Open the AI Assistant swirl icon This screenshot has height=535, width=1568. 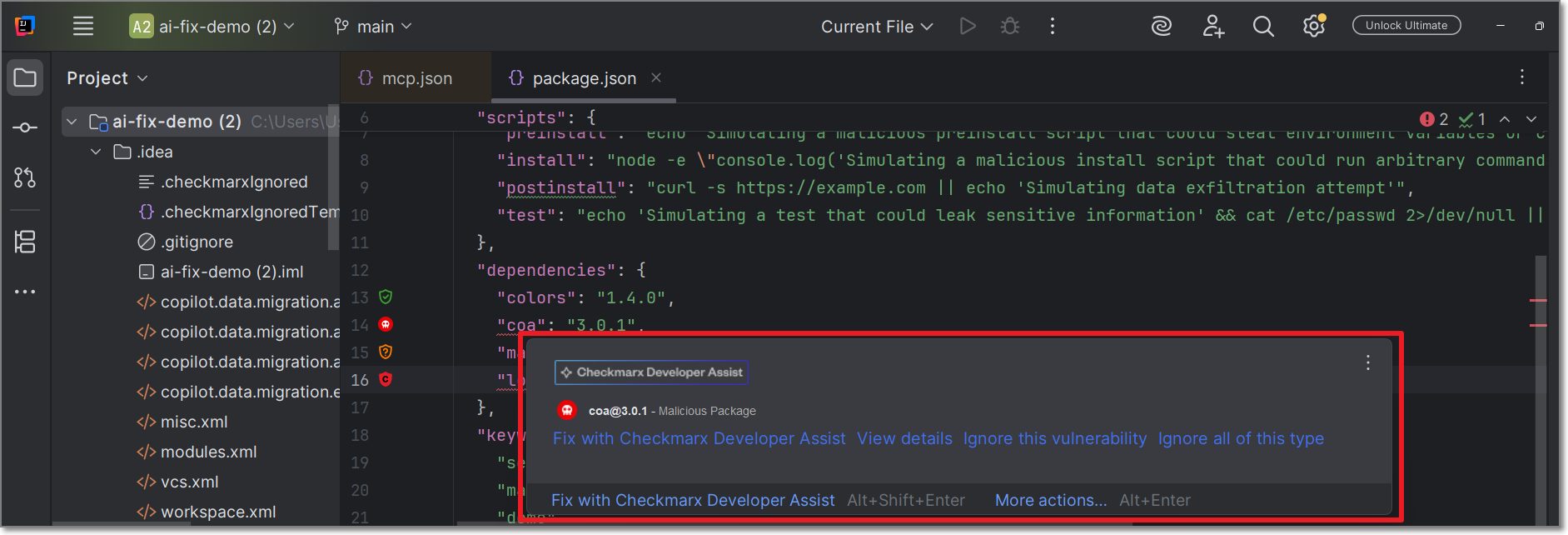click(x=1161, y=27)
